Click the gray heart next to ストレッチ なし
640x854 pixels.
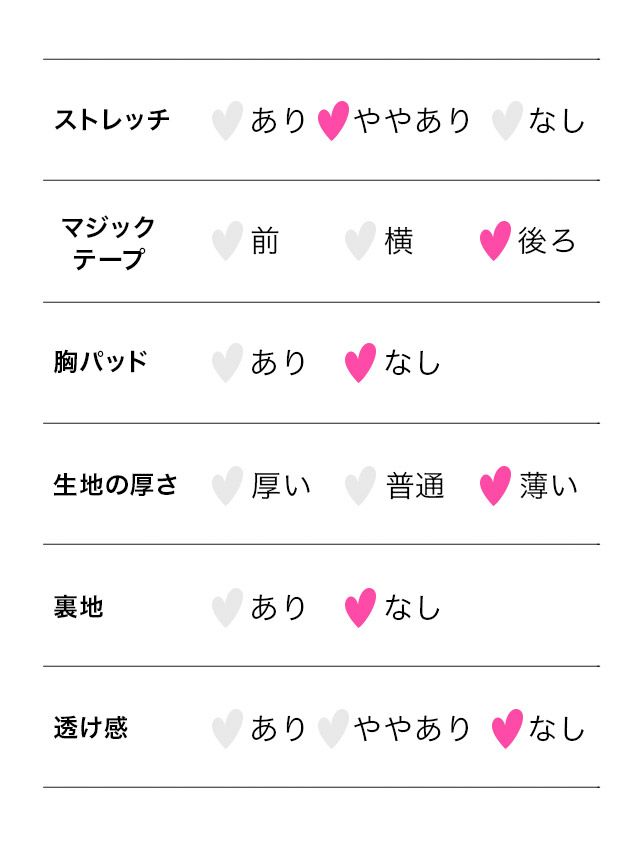click(x=507, y=120)
